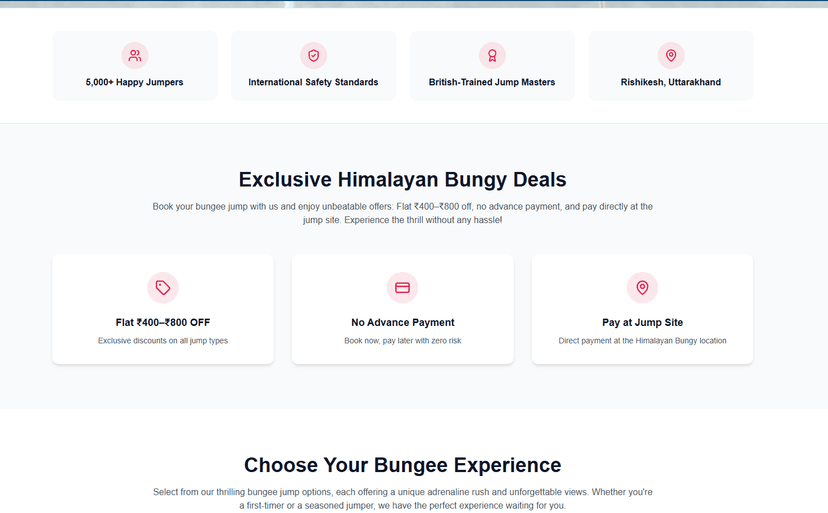Click 'Book now, pay later with zero risk' text
The image size is (828, 513).
coord(402,341)
